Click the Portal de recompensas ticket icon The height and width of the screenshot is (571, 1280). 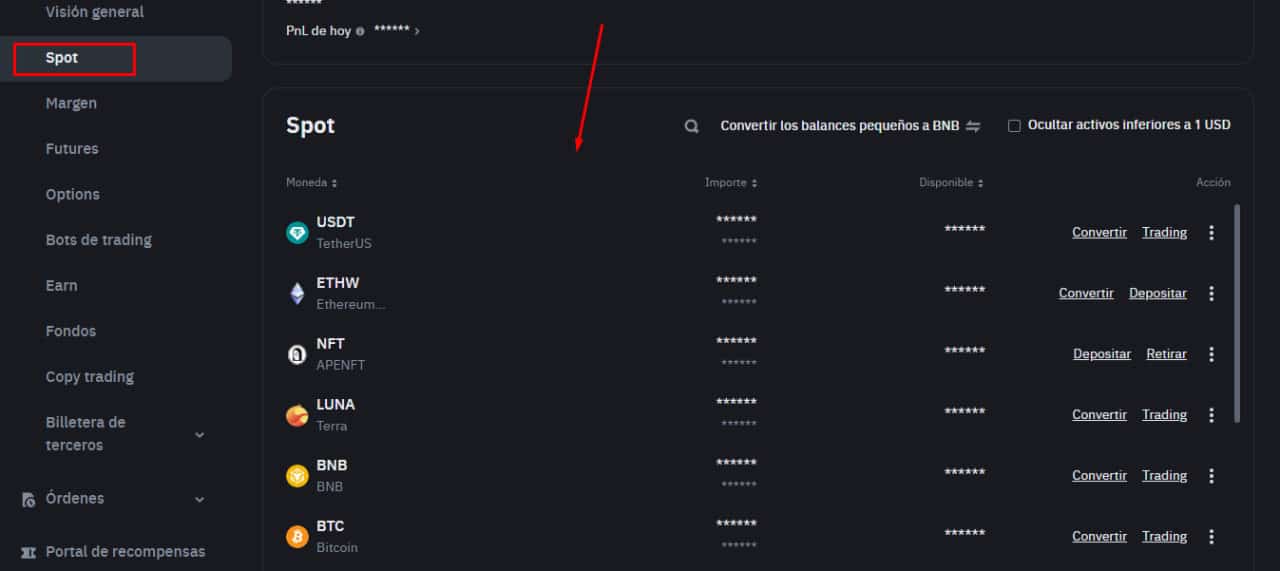[29, 552]
